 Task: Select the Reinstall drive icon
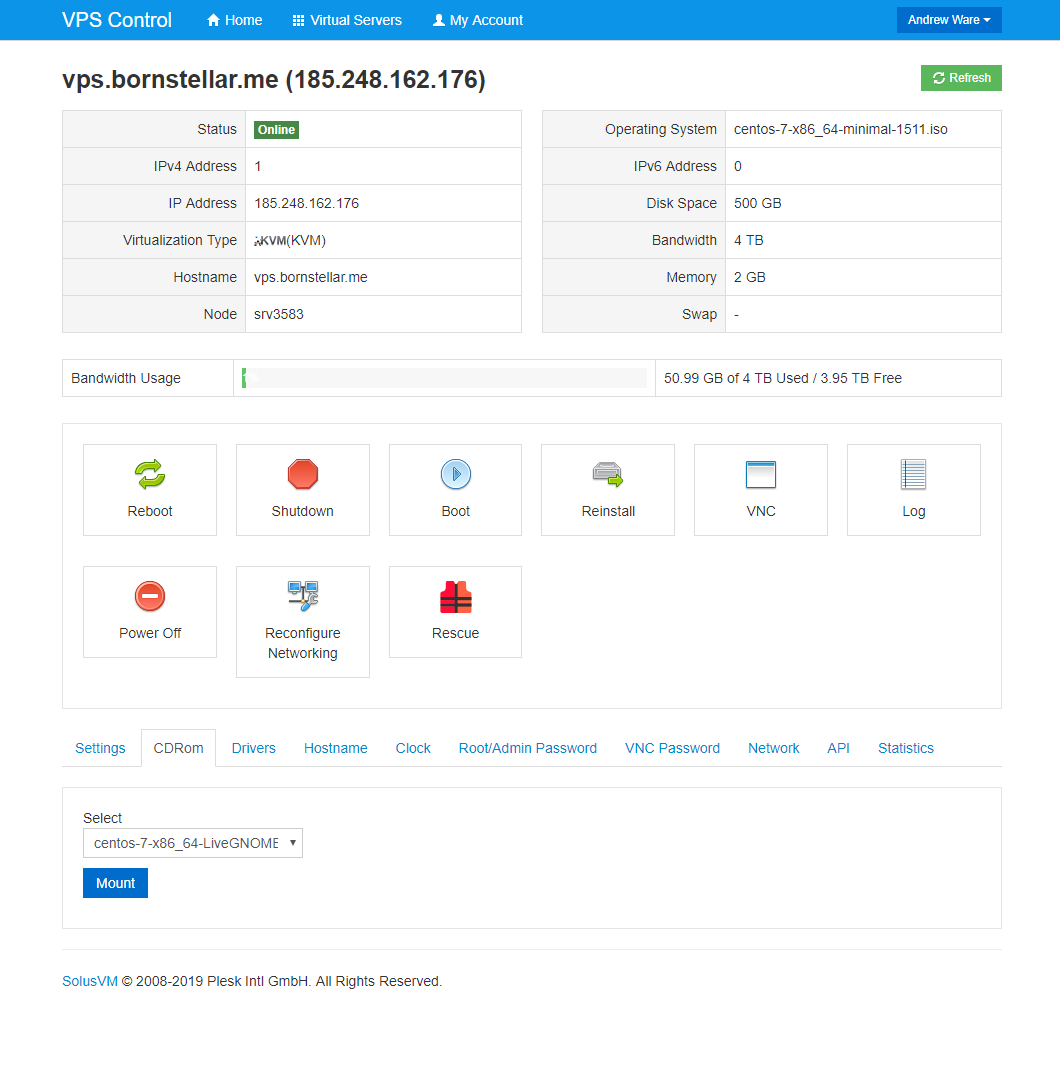(608, 474)
